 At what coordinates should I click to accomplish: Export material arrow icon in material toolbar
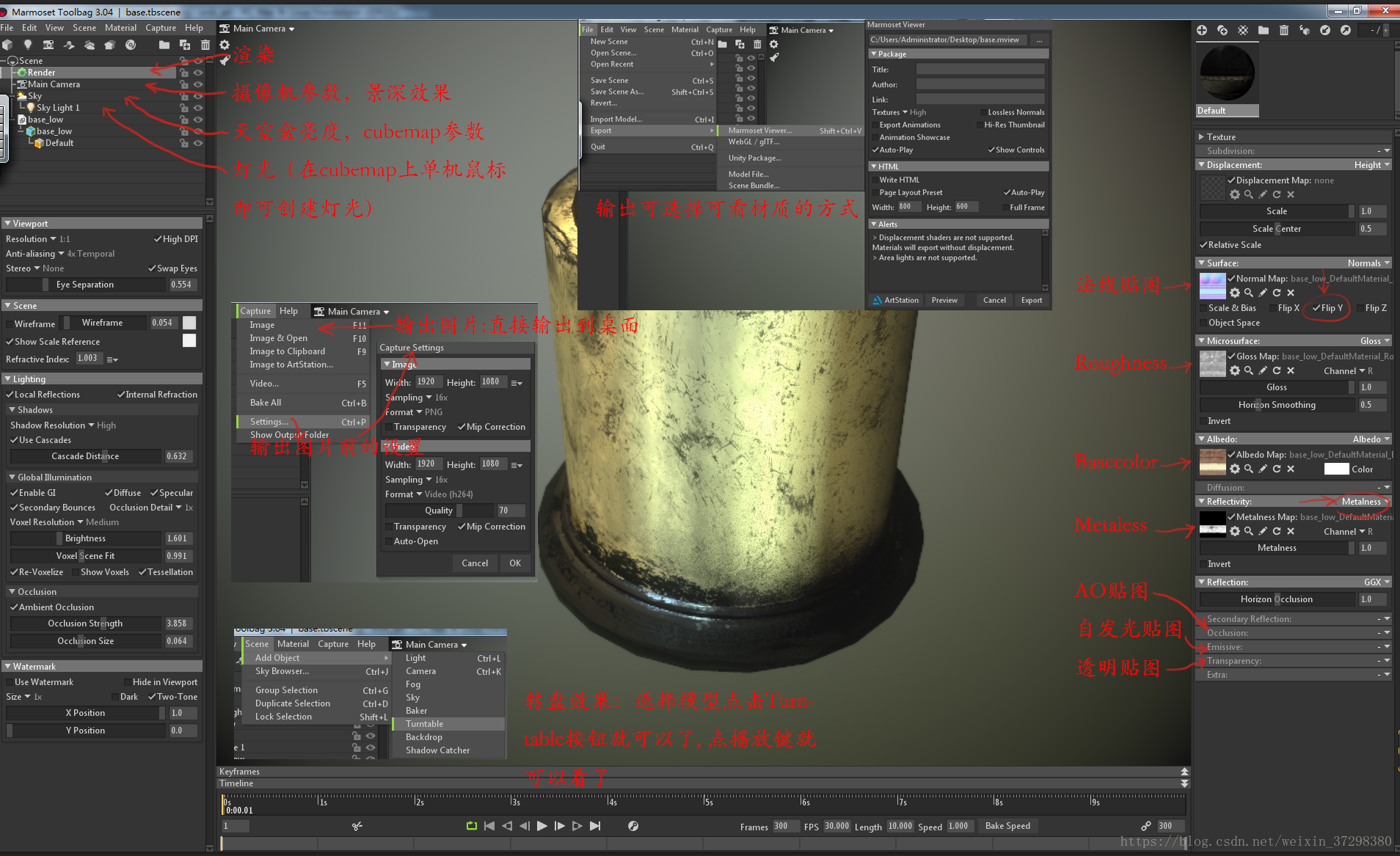(x=1346, y=30)
